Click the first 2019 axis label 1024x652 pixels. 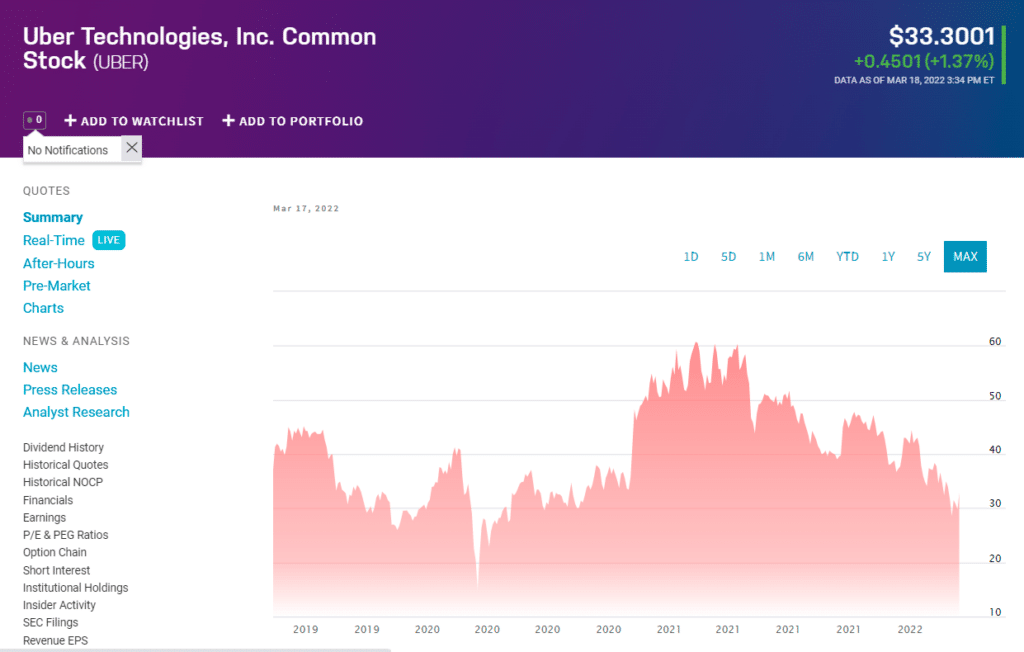click(306, 629)
